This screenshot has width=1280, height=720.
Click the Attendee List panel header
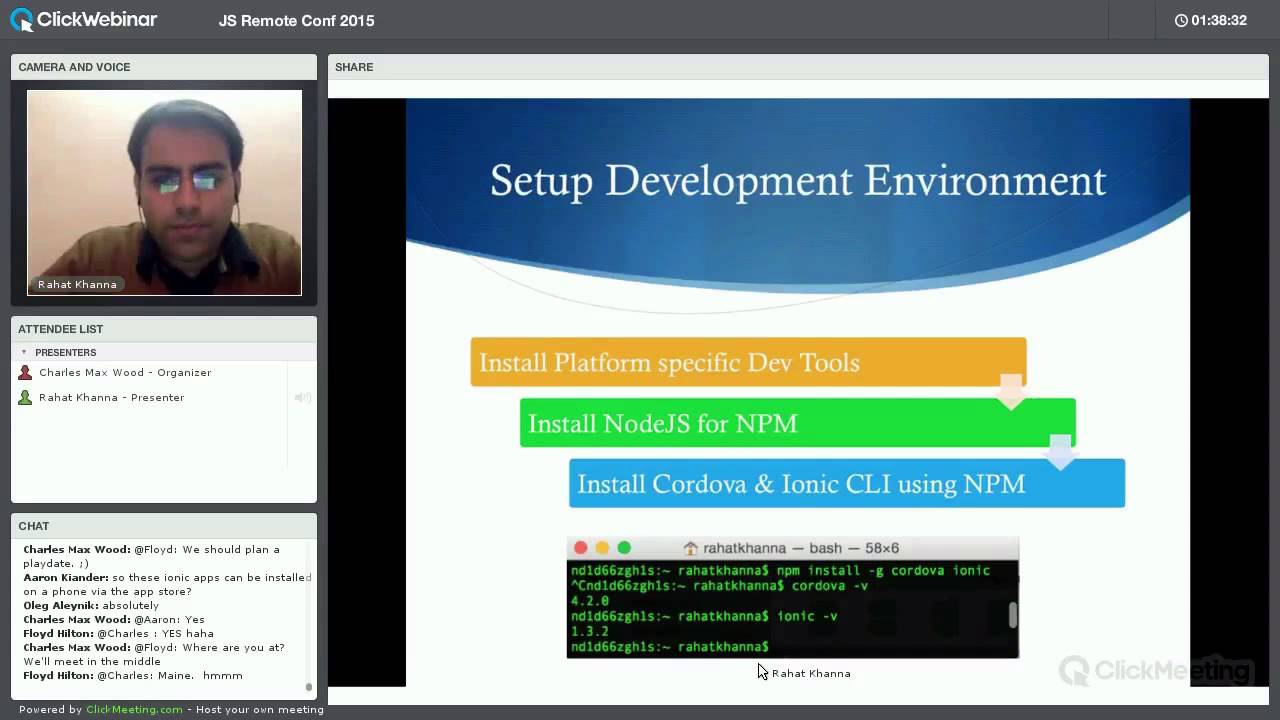click(x=164, y=329)
